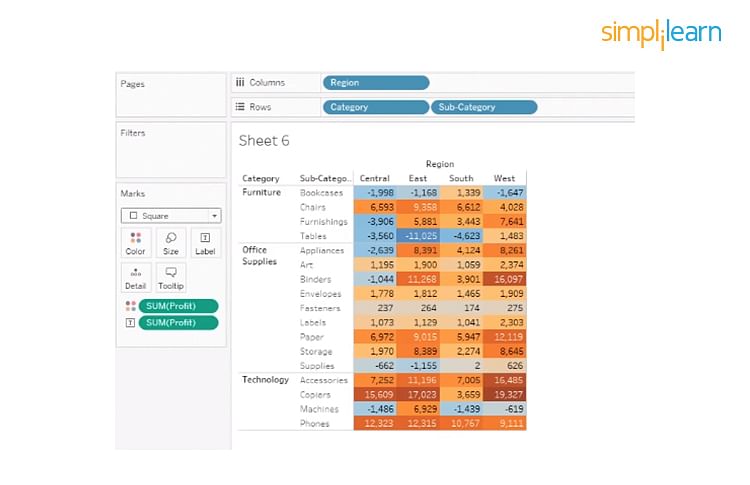Click the Simplilearn logo
The image size is (750, 485).
[660, 32]
